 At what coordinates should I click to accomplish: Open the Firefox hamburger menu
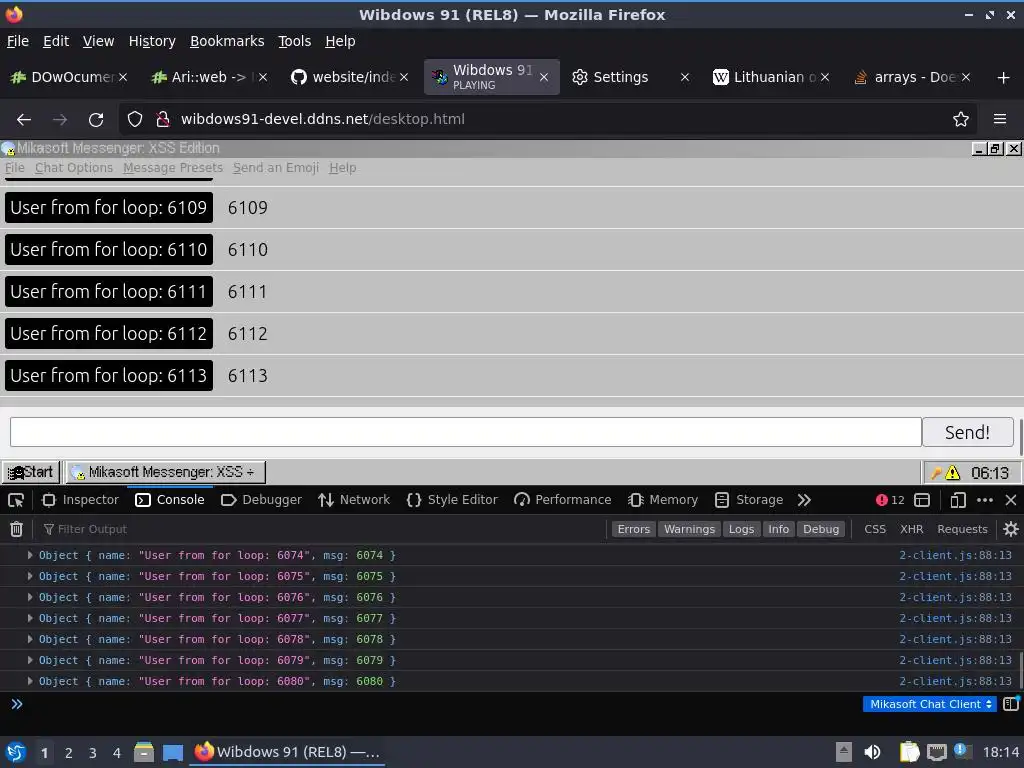coord(1000,120)
